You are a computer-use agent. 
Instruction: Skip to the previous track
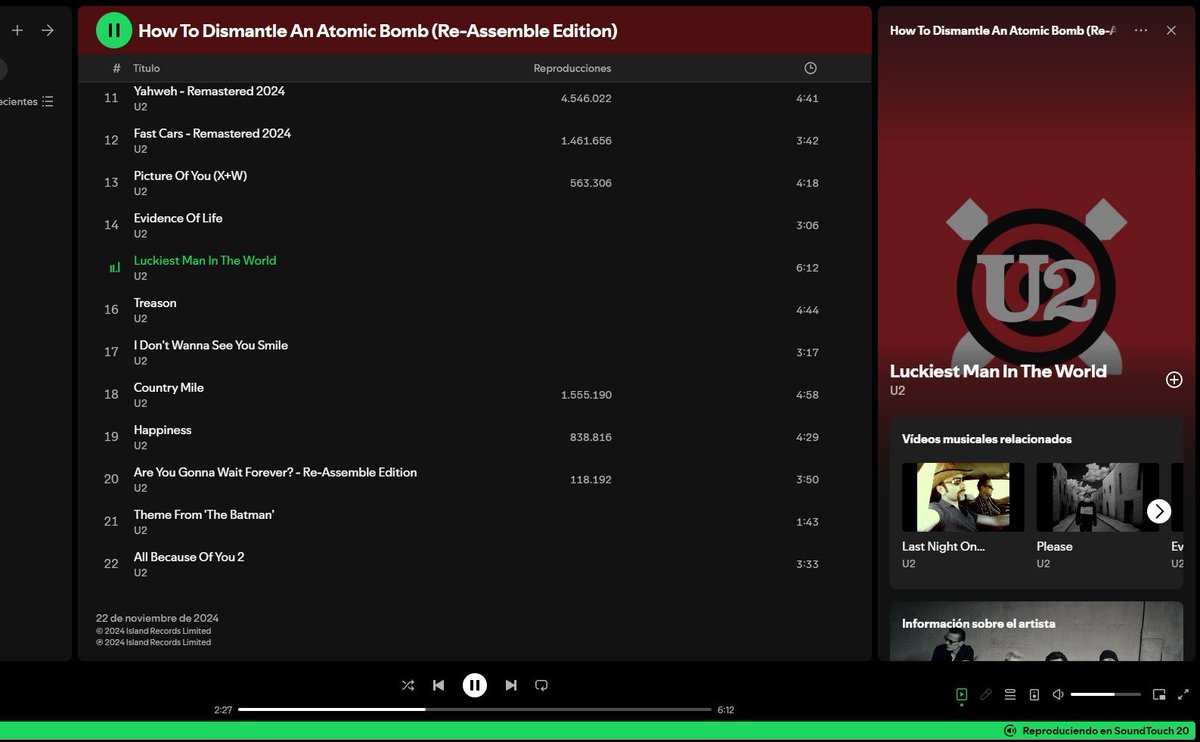click(x=438, y=685)
